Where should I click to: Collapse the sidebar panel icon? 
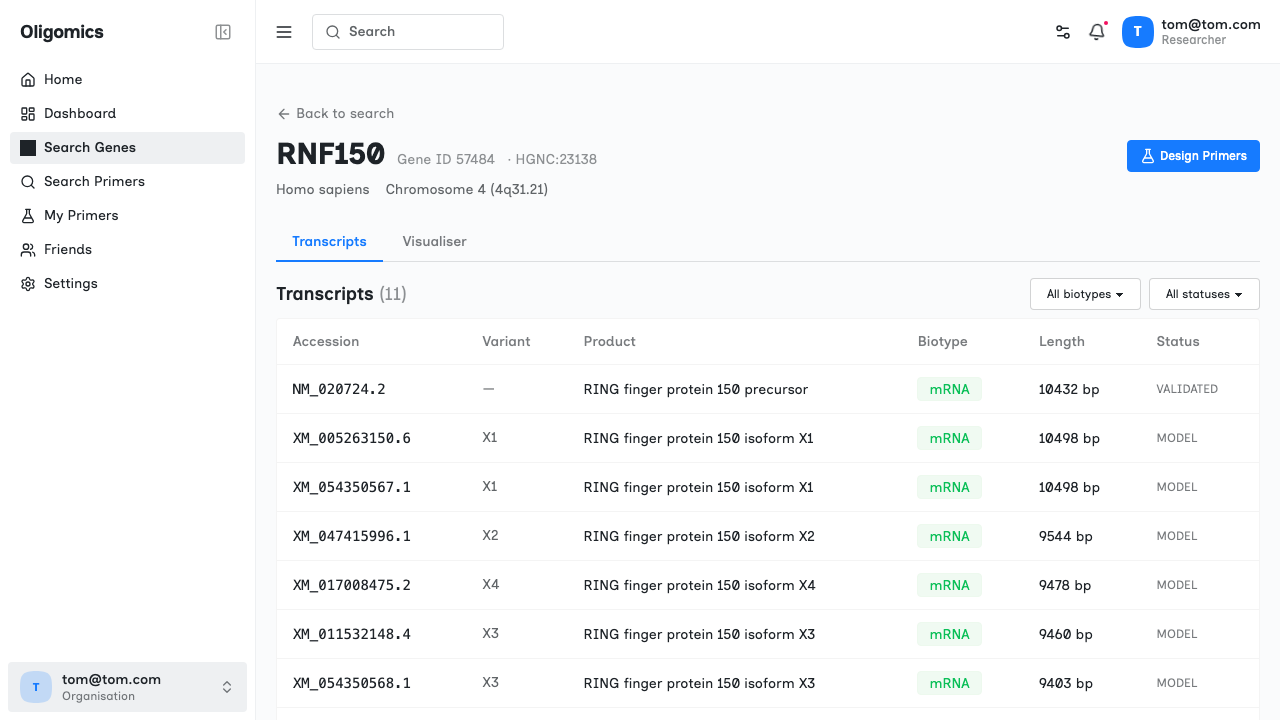(x=223, y=32)
